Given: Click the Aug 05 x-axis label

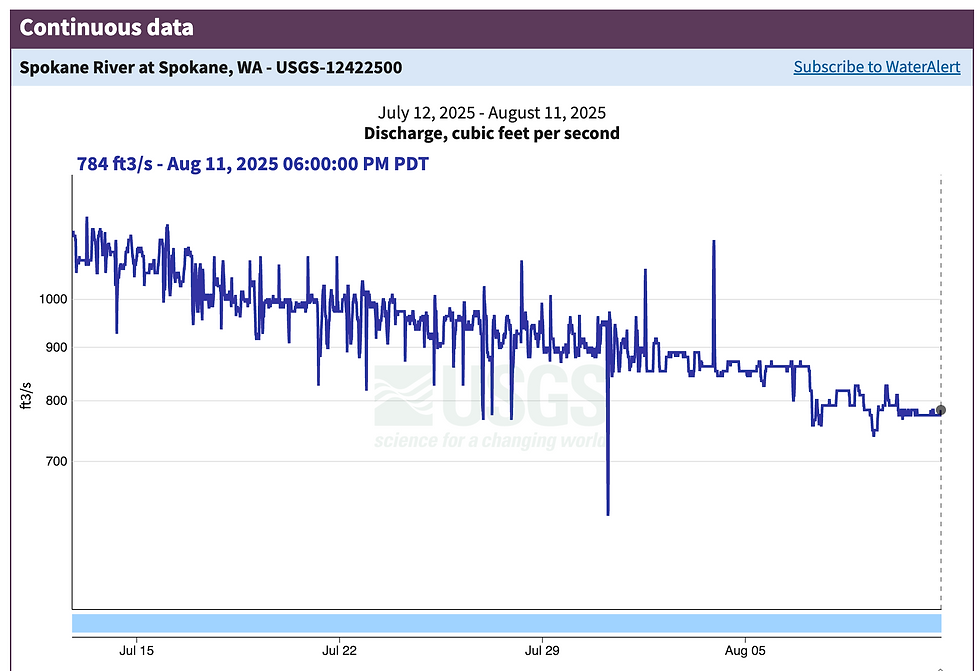Looking at the screenshot, I should tap(745, 650).
